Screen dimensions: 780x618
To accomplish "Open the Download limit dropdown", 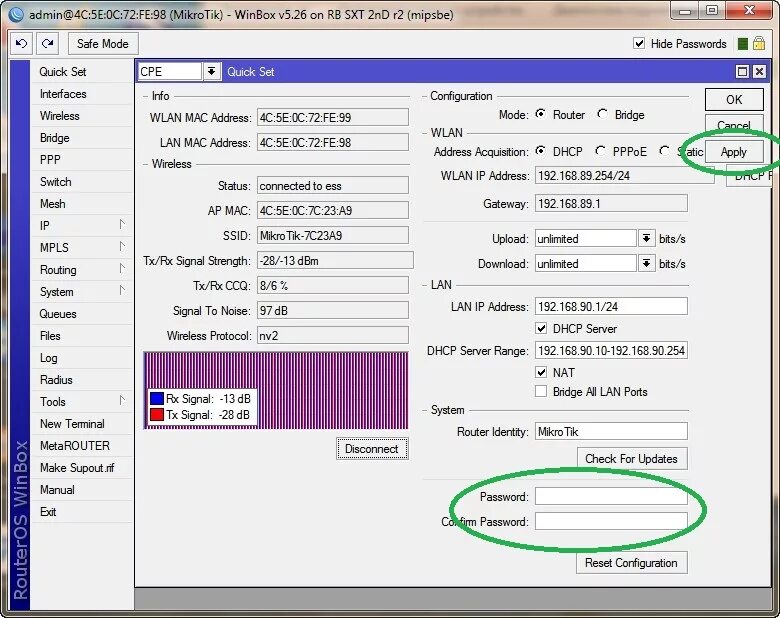I will pyautogui.click(x=646, y=263).
